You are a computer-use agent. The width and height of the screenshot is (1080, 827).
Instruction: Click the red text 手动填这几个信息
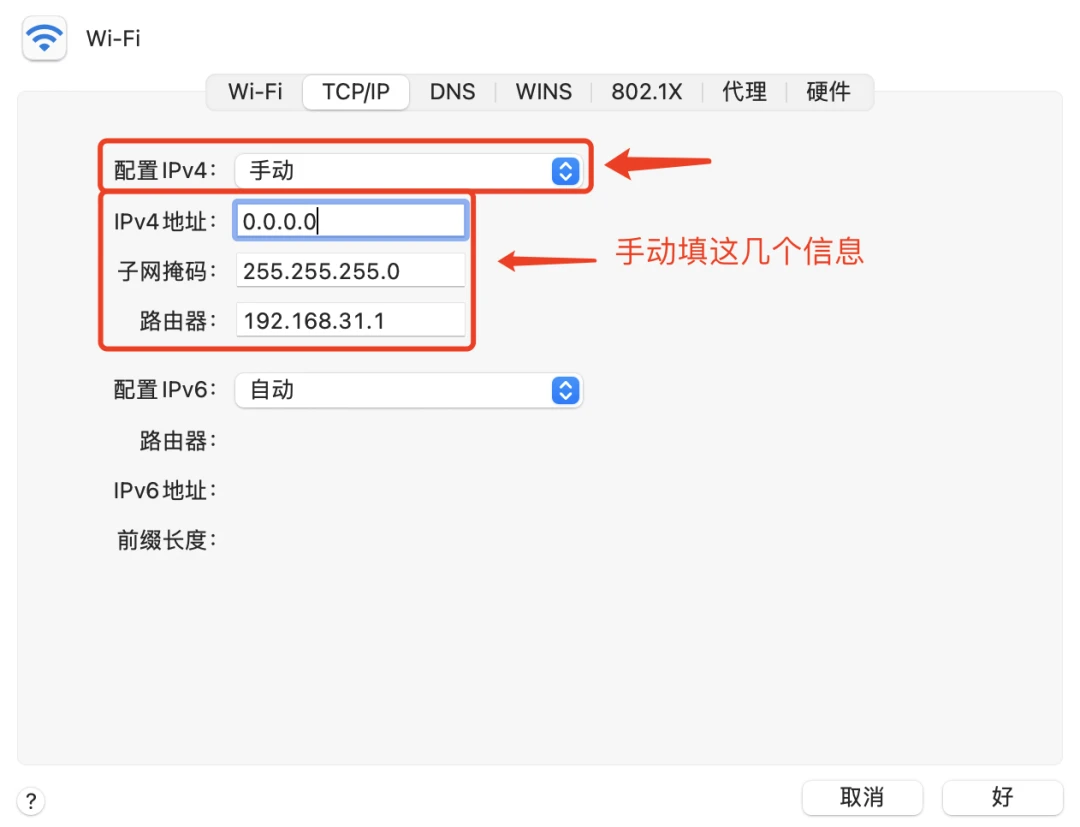(739, 251)
